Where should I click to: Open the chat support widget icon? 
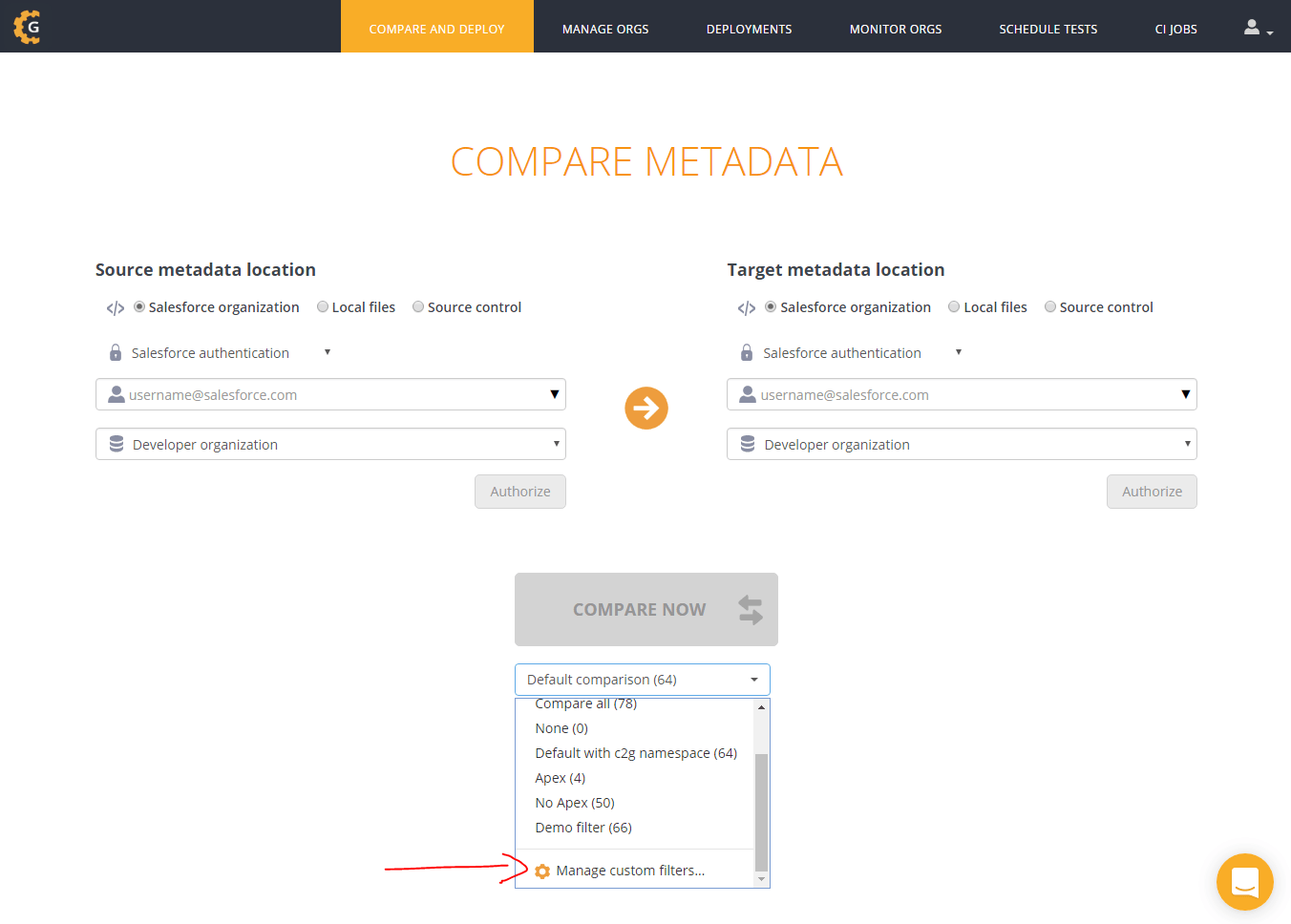pyautogui.click(x=1244, y=881)
